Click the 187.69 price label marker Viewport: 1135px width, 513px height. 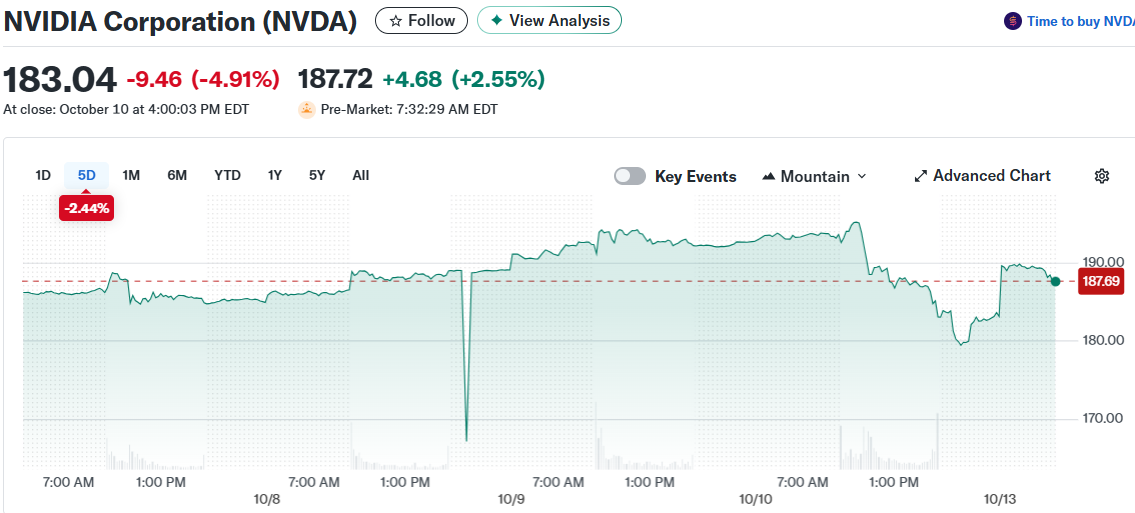(x=1100, y=281)
